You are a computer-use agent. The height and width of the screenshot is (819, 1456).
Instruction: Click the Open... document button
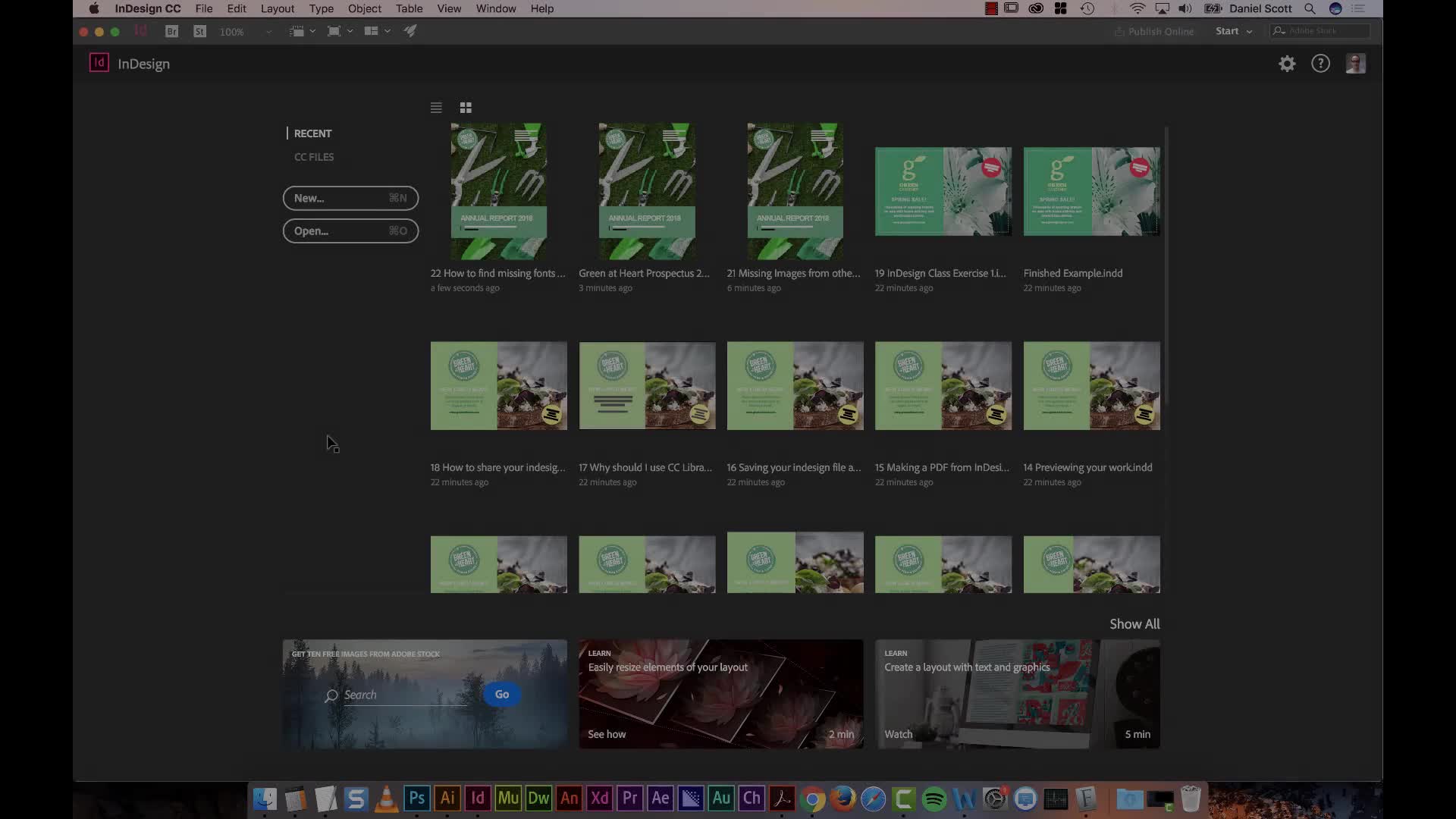click(350, 231)
